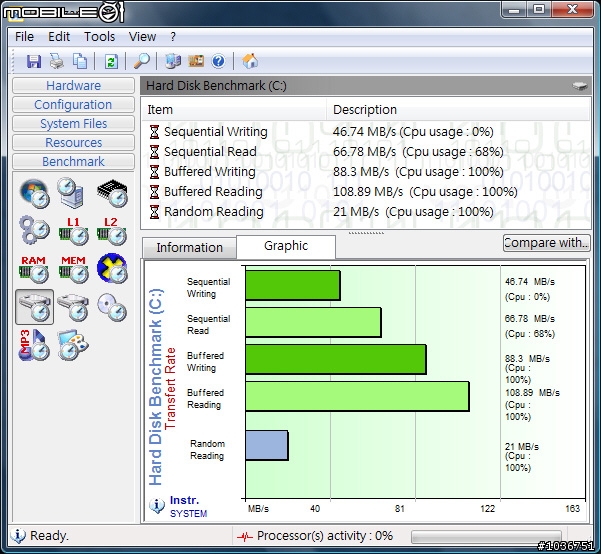Run the second drive benchmark icon

click(73, 307)
